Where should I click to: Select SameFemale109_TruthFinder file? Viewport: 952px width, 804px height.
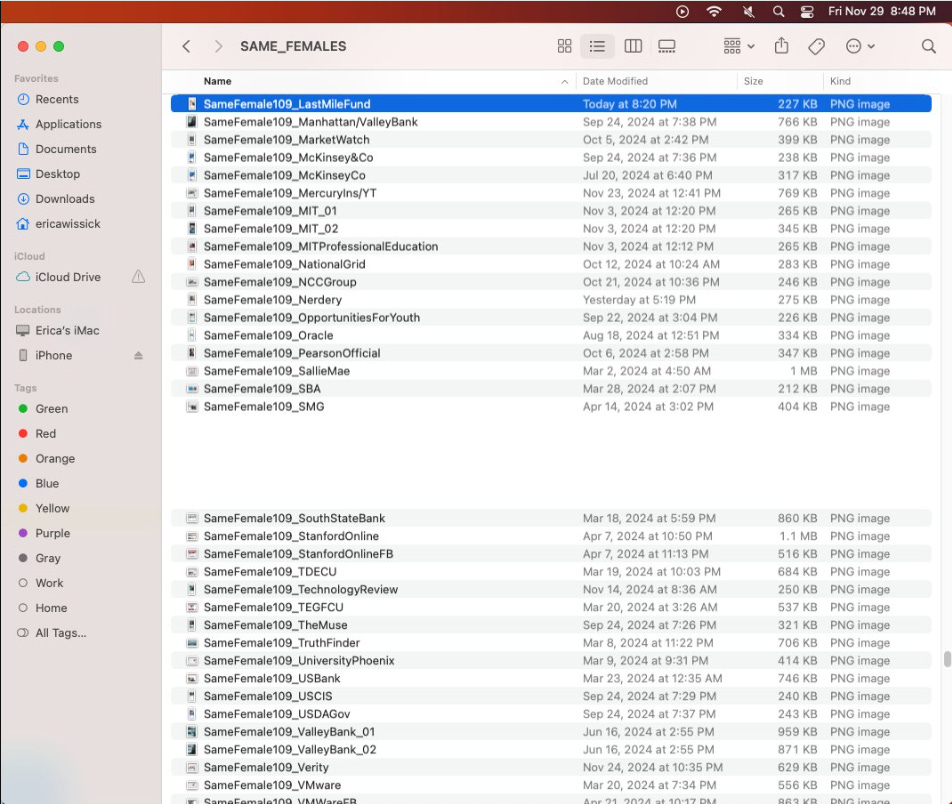click(x=551, y=642)
